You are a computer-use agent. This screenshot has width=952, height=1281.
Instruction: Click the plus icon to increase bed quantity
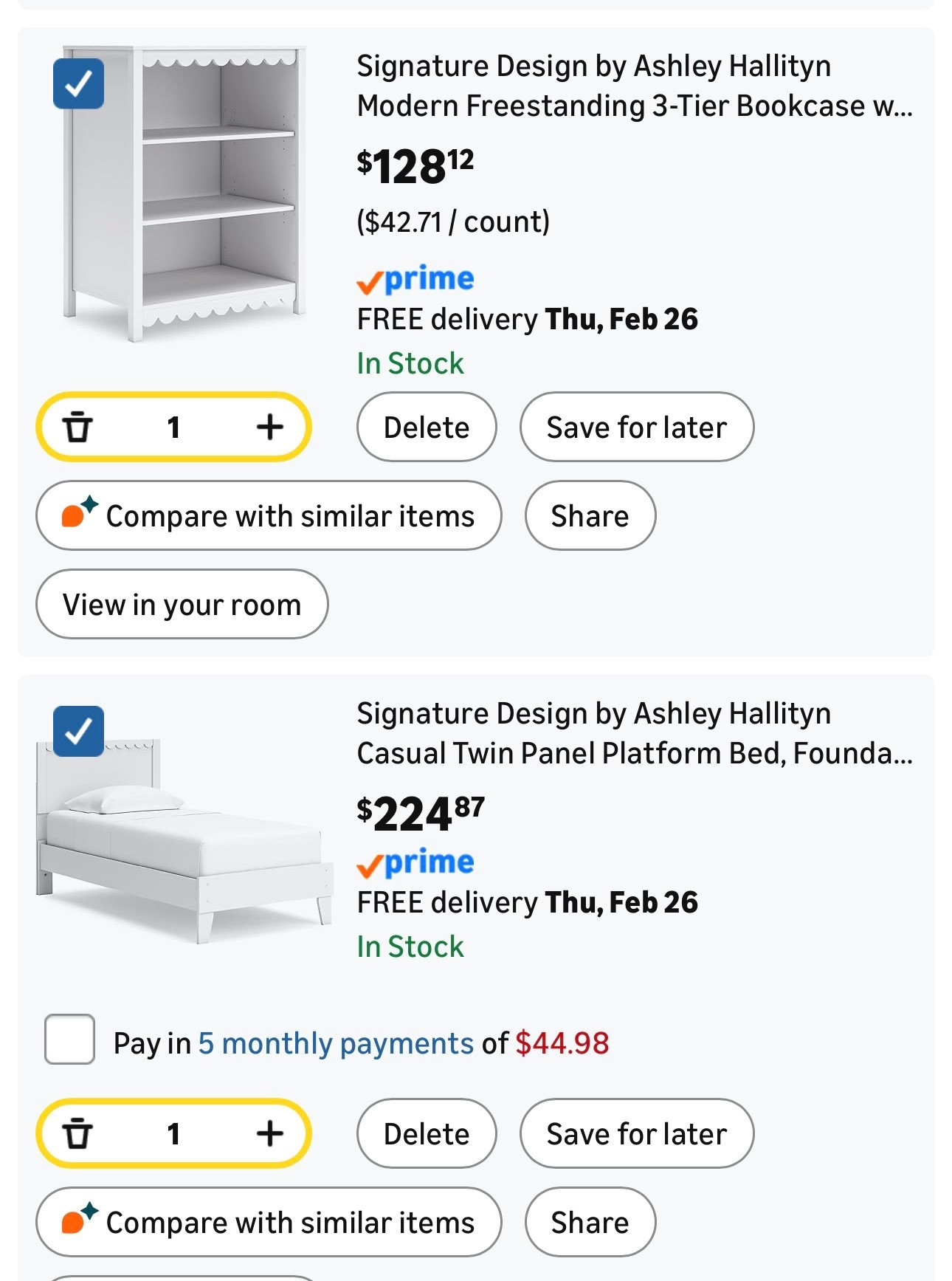[272, 1134]
